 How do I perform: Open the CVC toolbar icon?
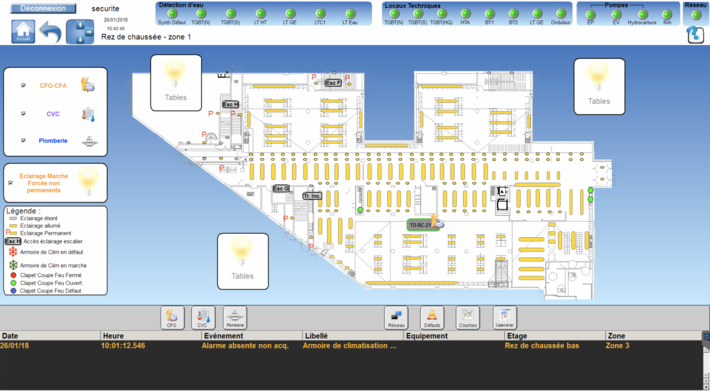[203, 317]
